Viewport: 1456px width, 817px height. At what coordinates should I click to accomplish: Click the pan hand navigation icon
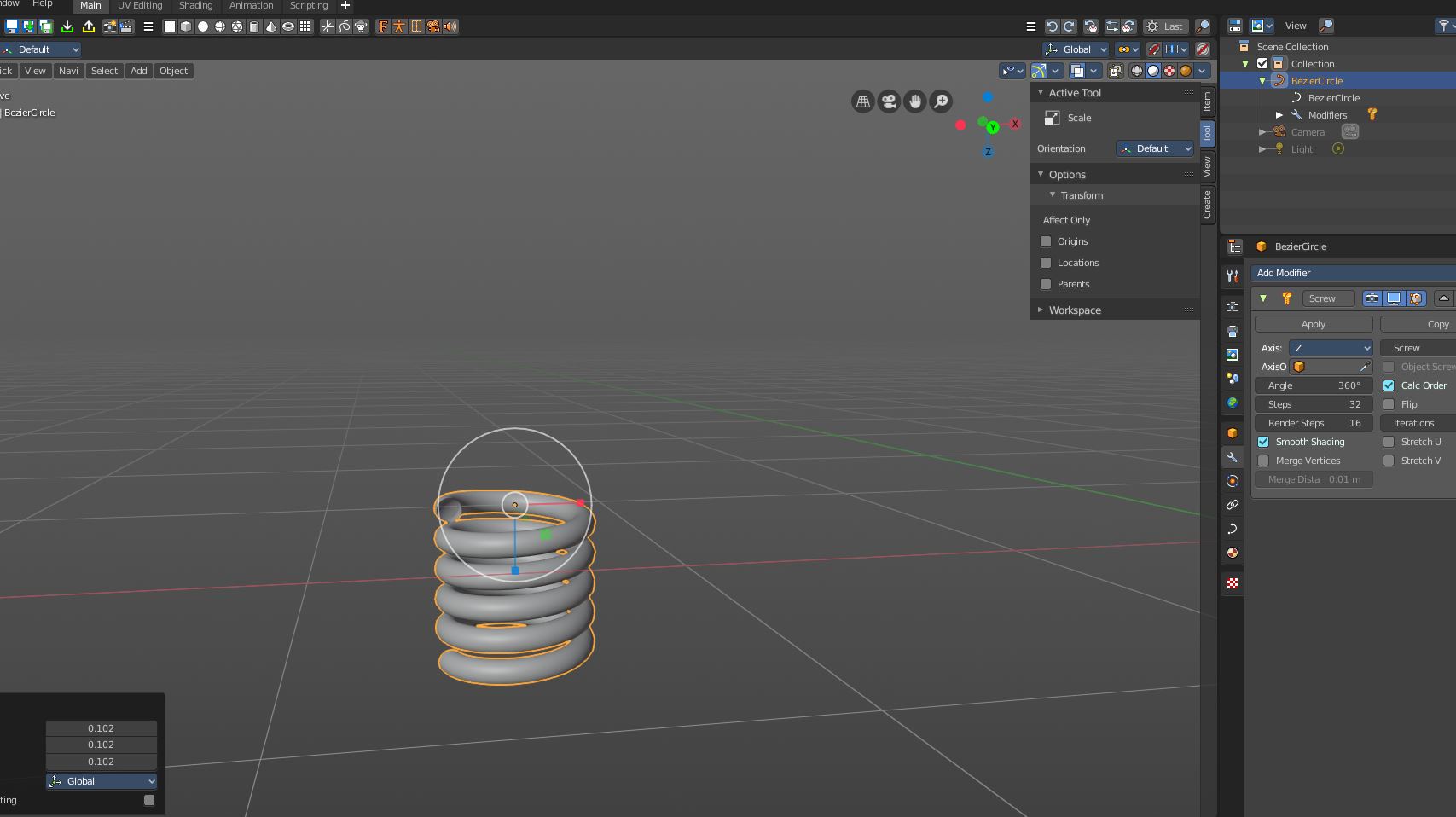pyautogui.click(x=914, y=101)
